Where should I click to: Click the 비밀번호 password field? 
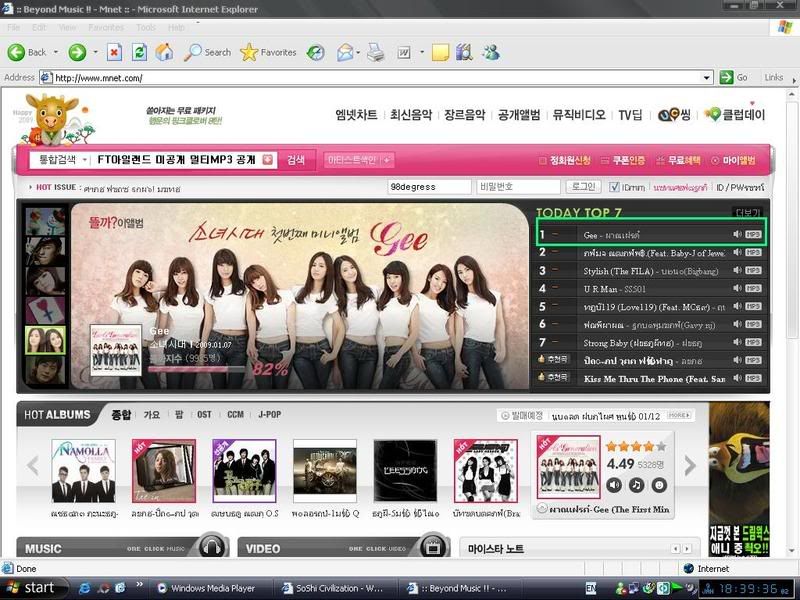point(518,187)
